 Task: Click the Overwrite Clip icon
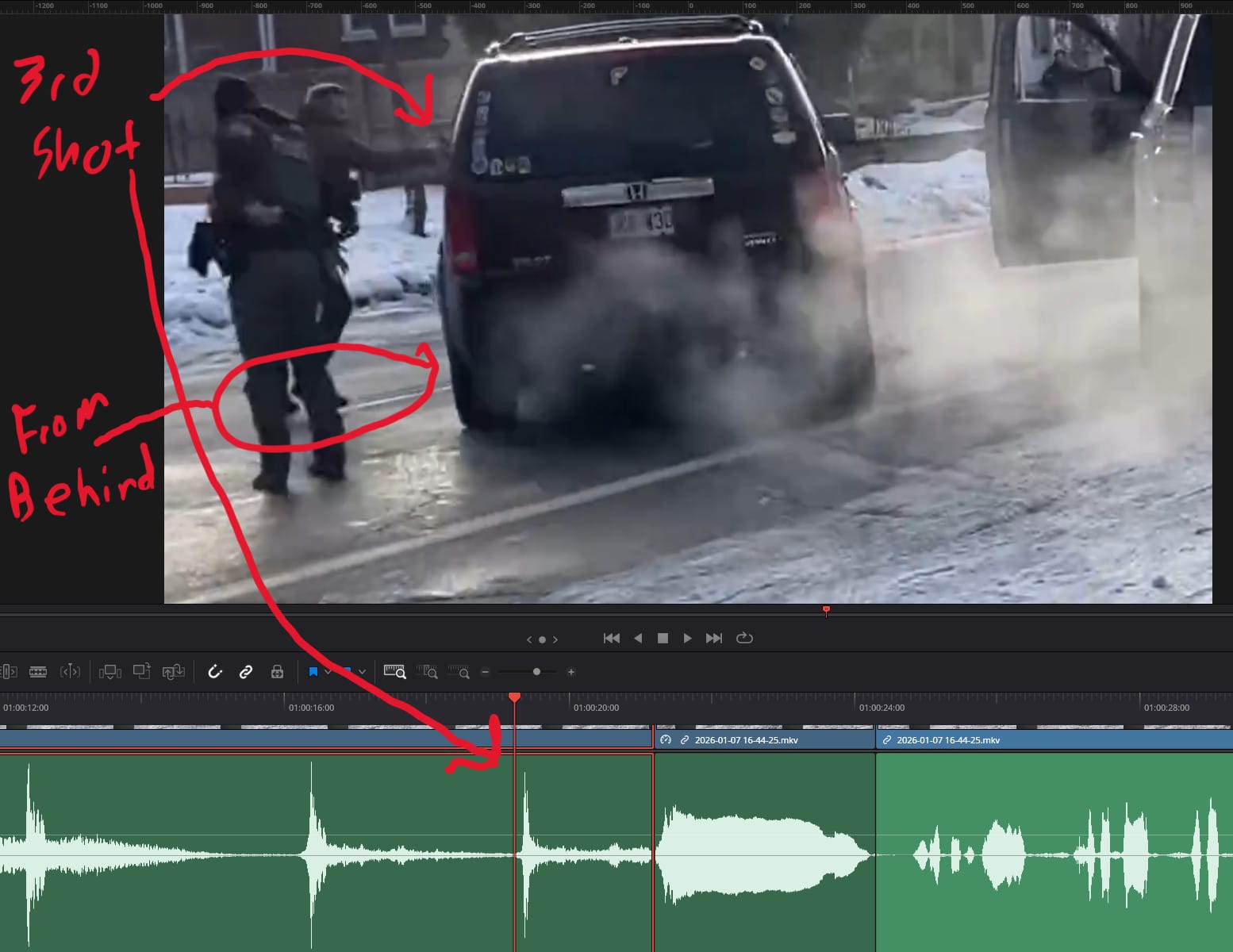141,672
